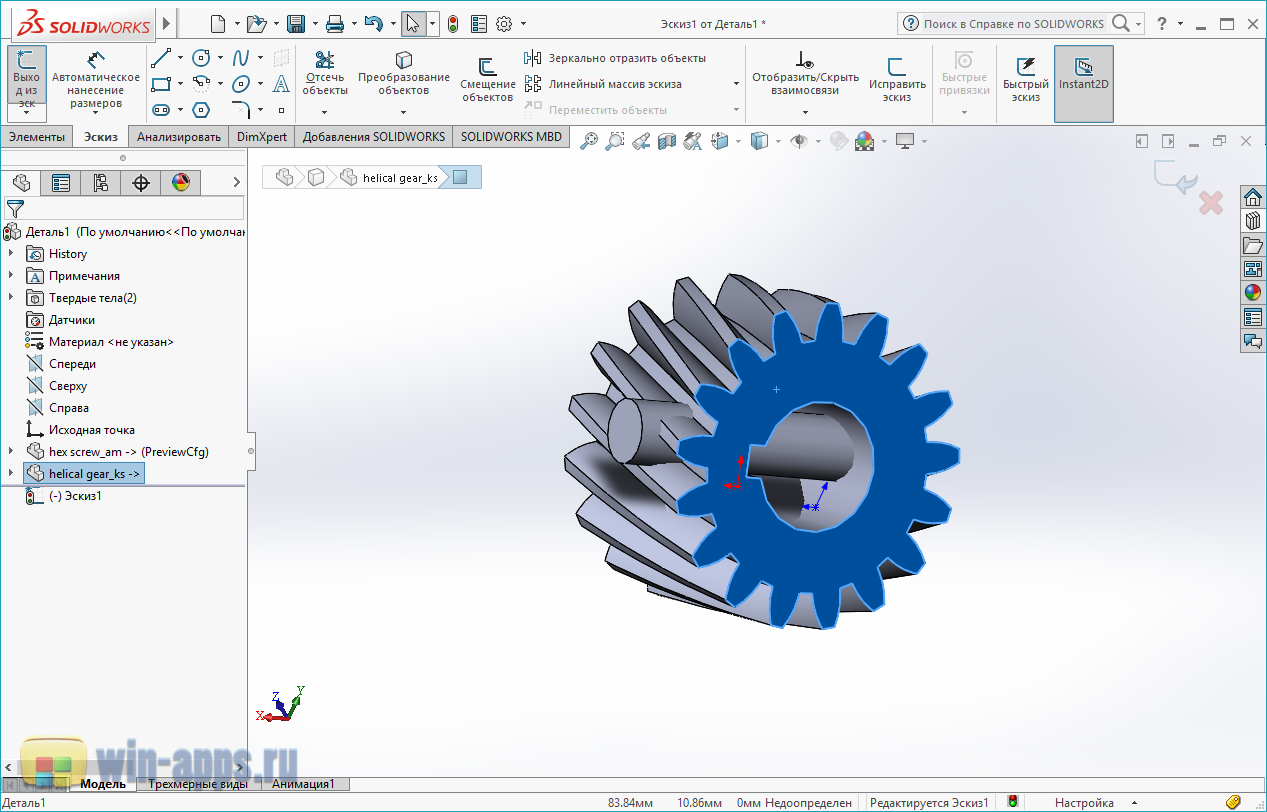Viewport: 1267px width, 812px height.
Task: Expand hex screw_am tree node
Action: coord(12,452)
